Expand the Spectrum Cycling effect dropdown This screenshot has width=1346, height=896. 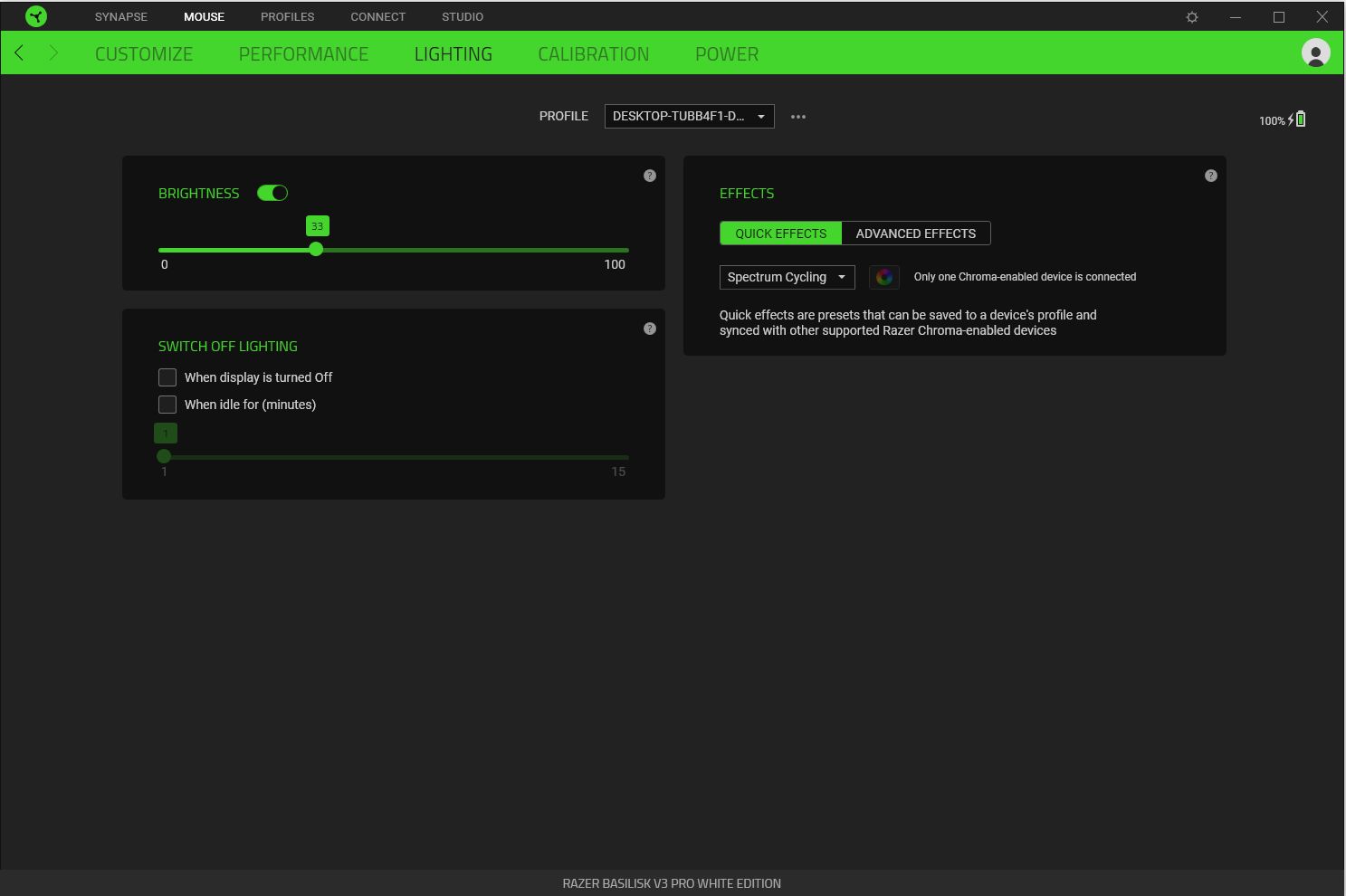pos(788,277)
